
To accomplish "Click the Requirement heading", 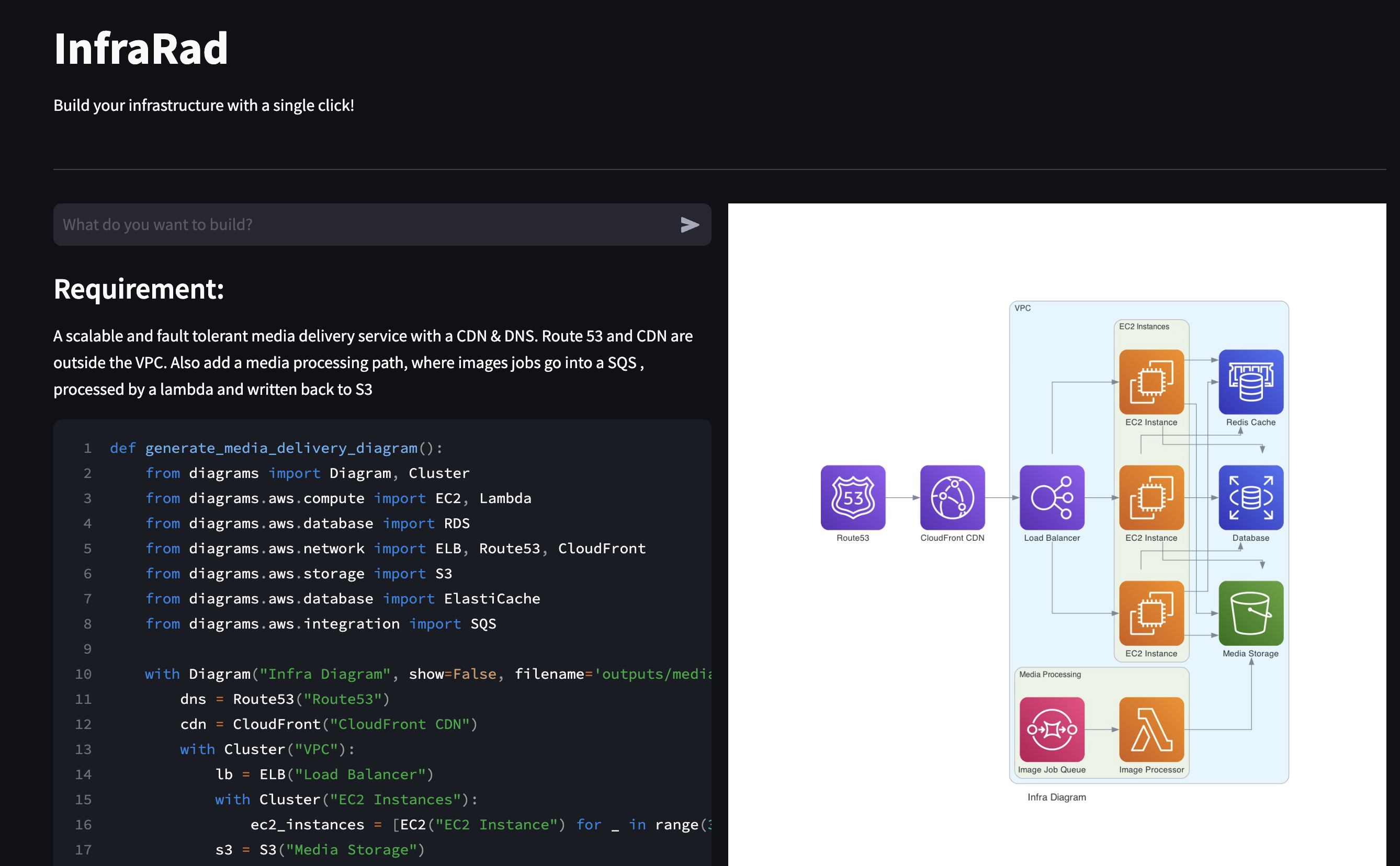I will (x=139, y=289).
